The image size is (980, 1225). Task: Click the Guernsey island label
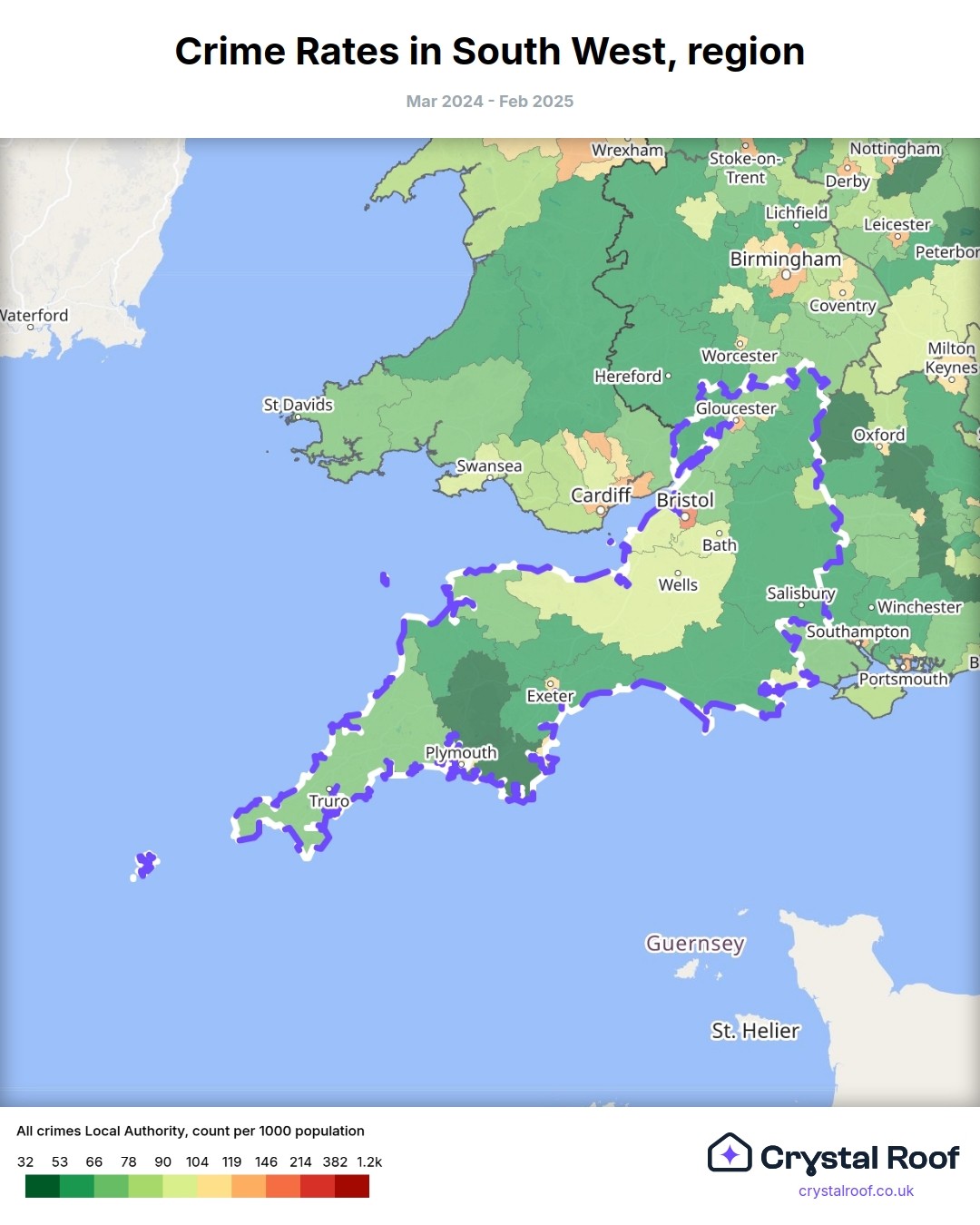click(x=695, y=944)
